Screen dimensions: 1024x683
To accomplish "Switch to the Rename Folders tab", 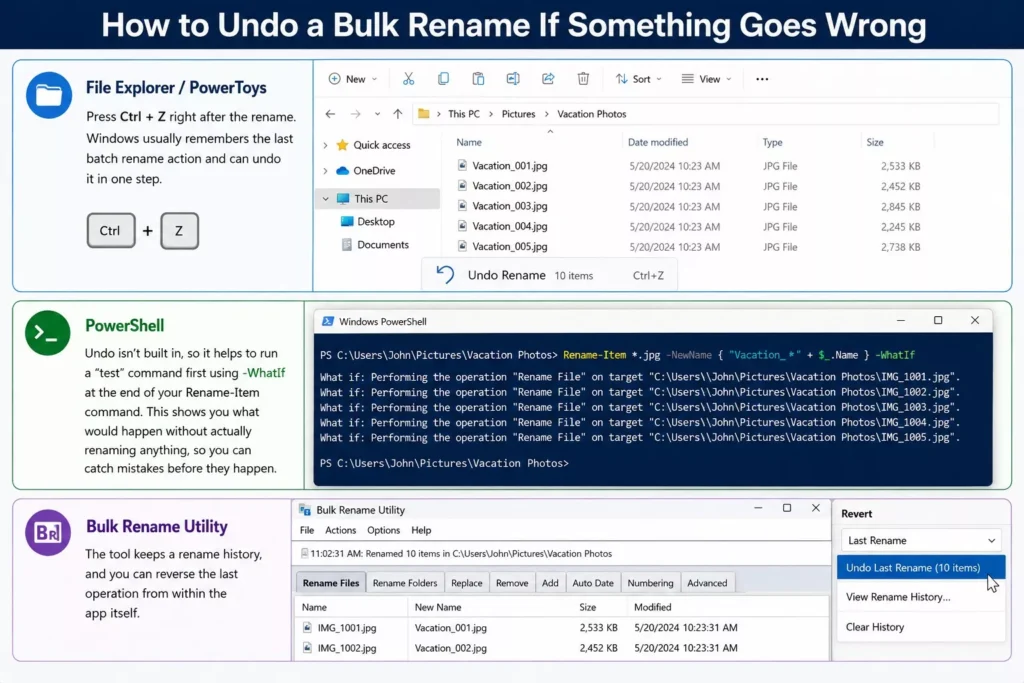I will tap(405, 582).
